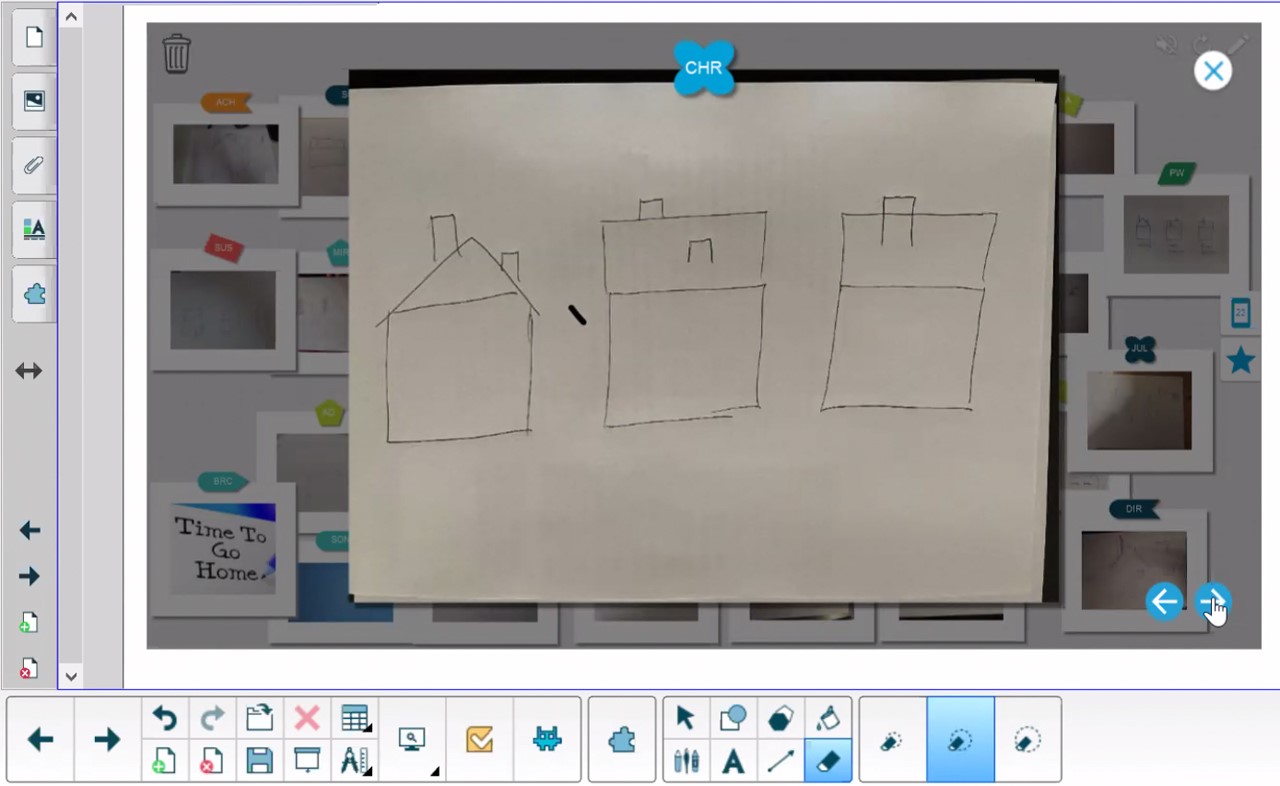This screenshot has width=1280, height=786.
Task: Go to the next image with the blue arrow
Action: click(1212, 601)
